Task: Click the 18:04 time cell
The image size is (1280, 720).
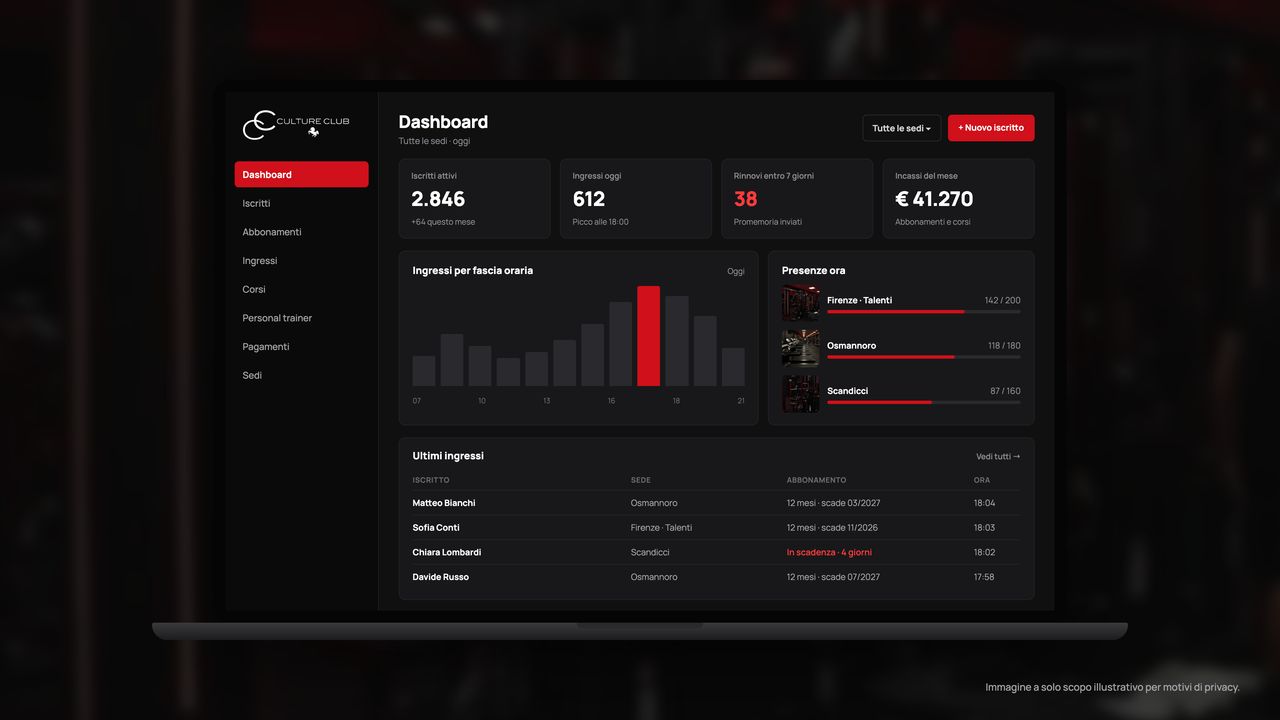Action: click(x=985, y=503)
